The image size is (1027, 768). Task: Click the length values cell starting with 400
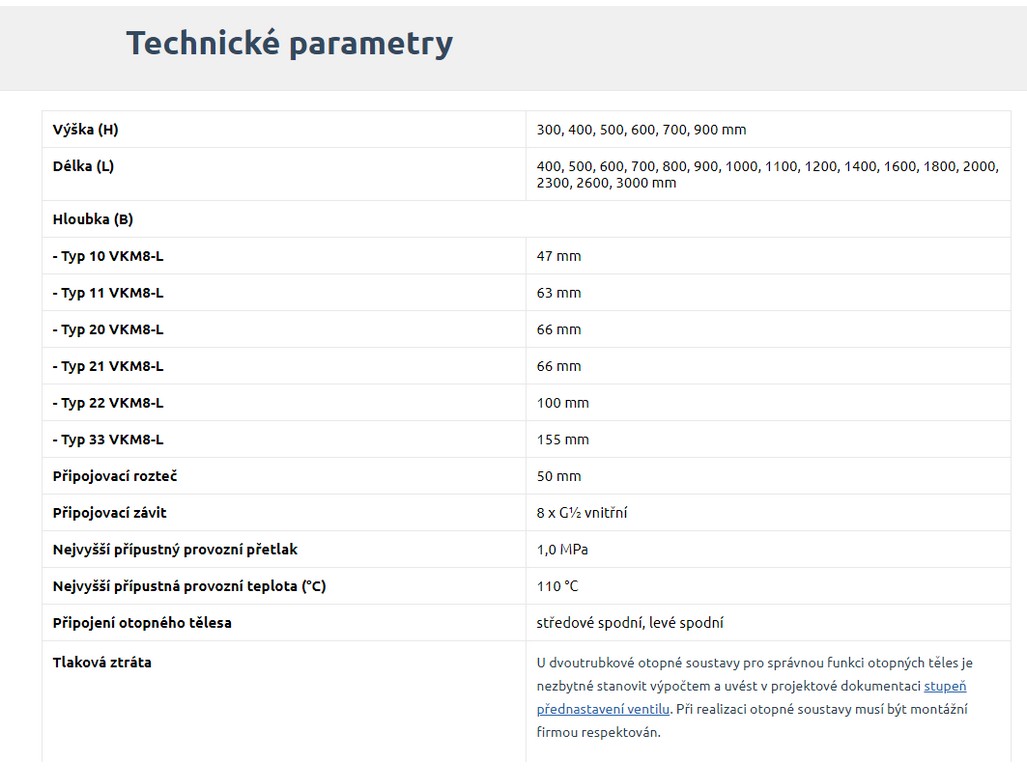[767, 174]
